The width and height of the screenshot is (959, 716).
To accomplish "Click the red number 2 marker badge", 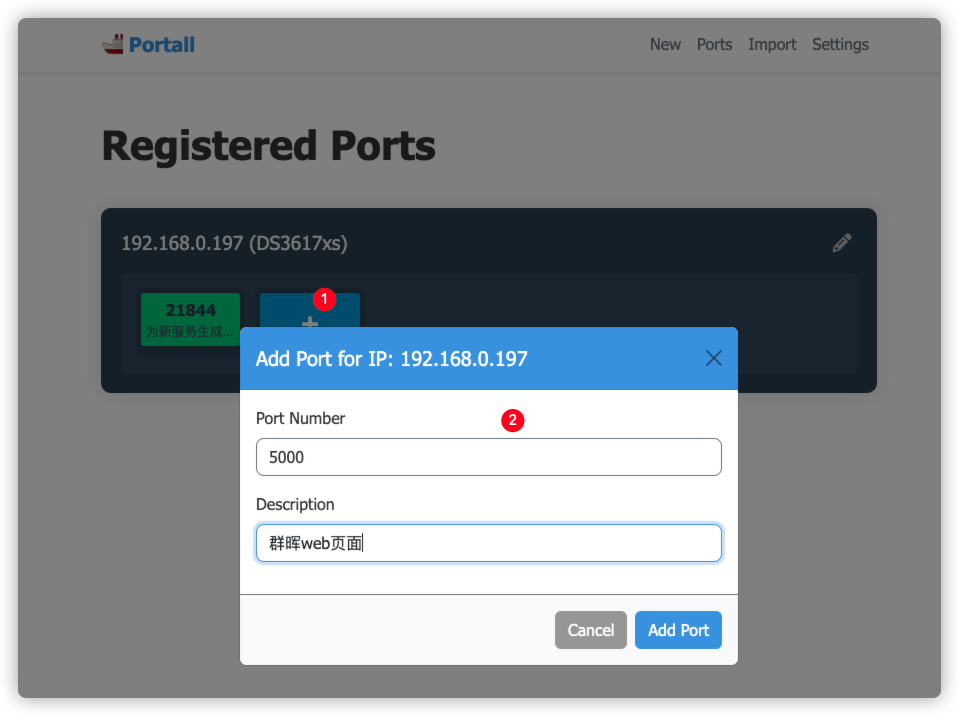I will click(513, 420).
